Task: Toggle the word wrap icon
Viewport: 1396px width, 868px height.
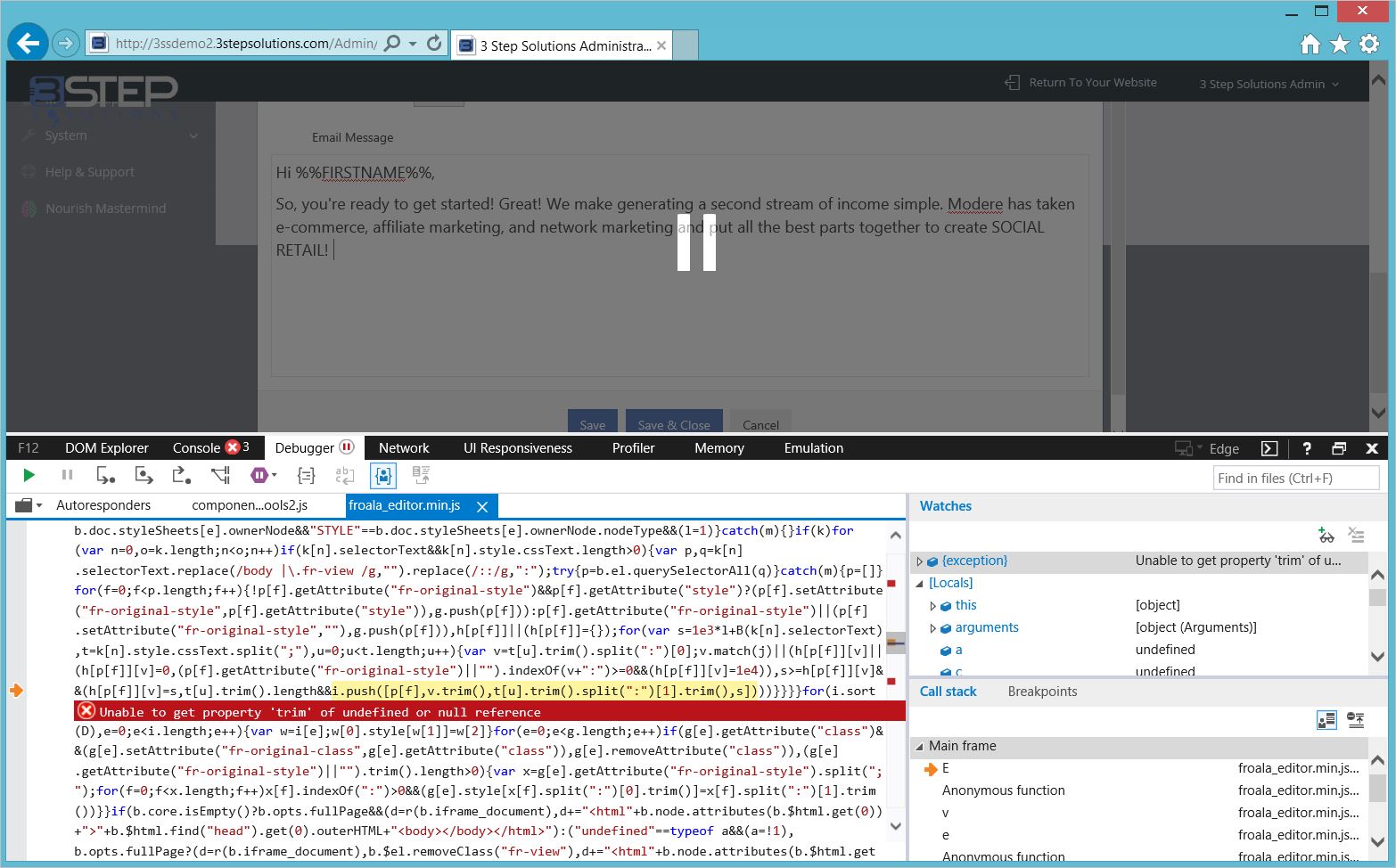Action: tap(344, 475)
